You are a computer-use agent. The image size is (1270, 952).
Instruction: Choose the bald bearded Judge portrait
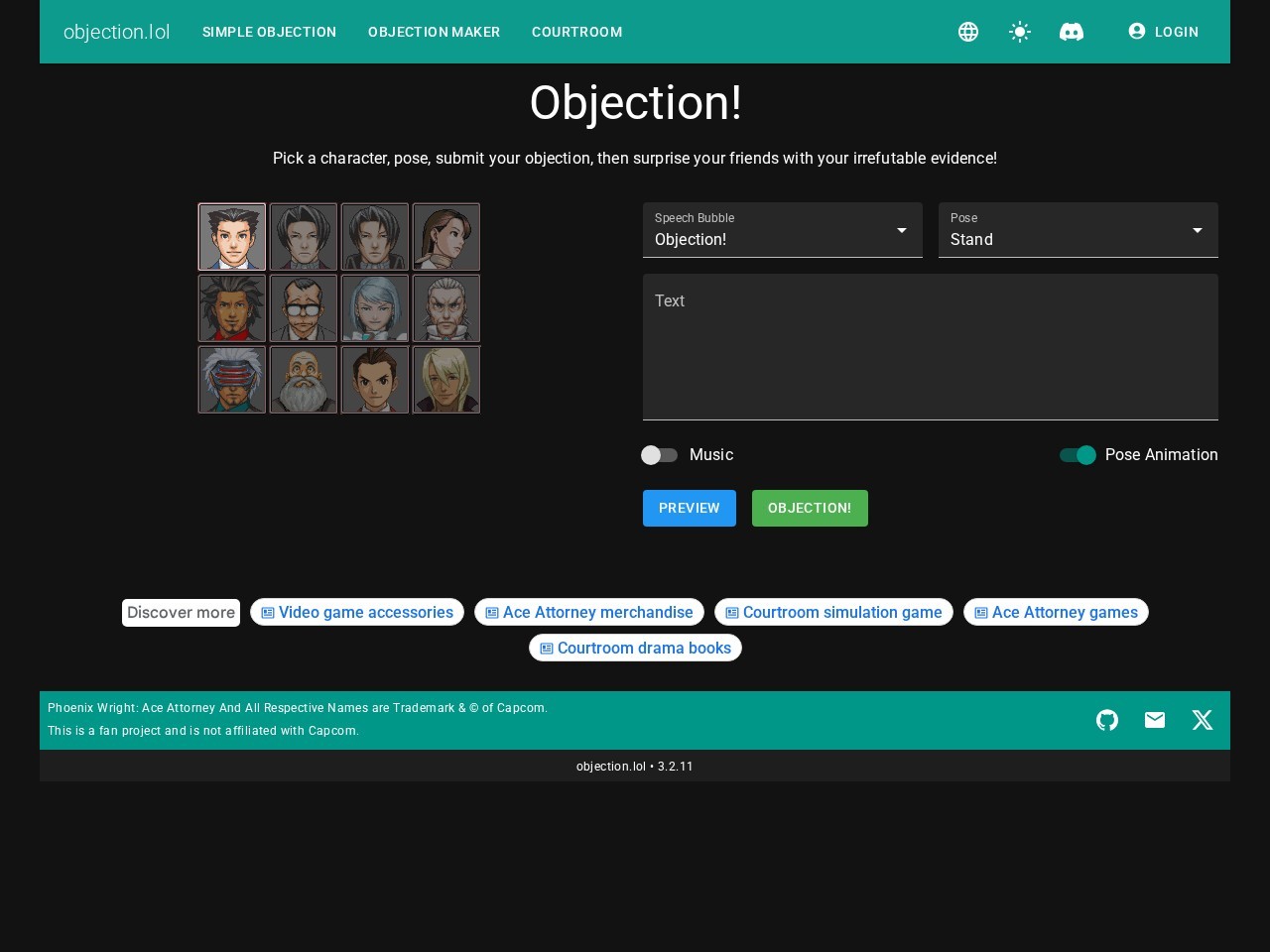pyautogui.click(x=304, y=380)
